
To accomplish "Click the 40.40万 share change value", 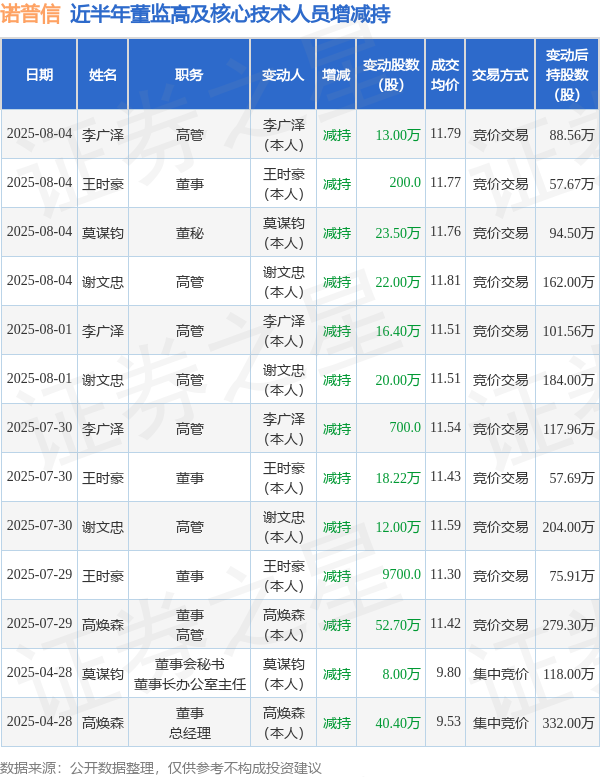I will (x=398, y=723).
